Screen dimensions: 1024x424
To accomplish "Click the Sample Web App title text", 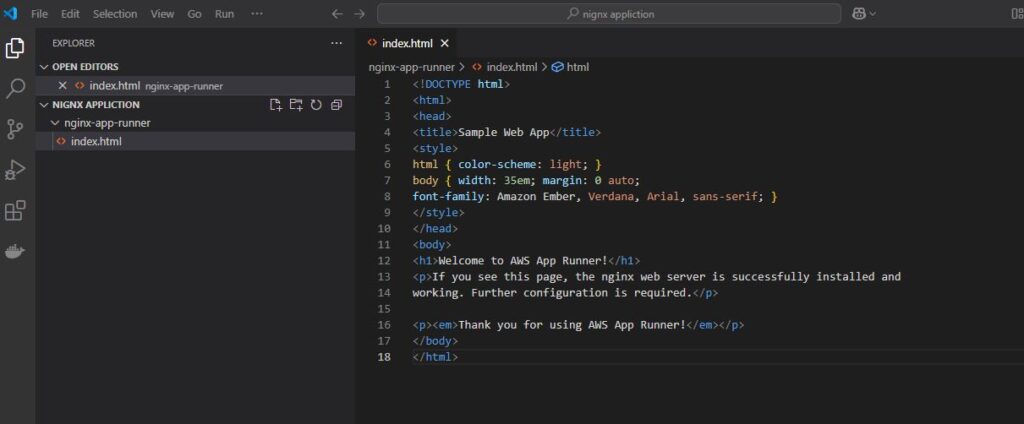I will click(x=504, y=132).
